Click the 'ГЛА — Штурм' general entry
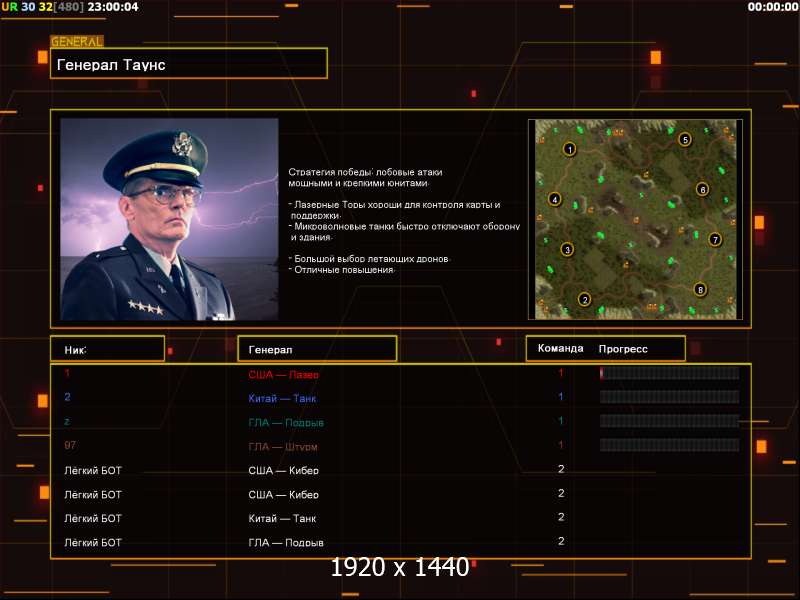Viewport: 800px width, 600px height. coord(285,446)
